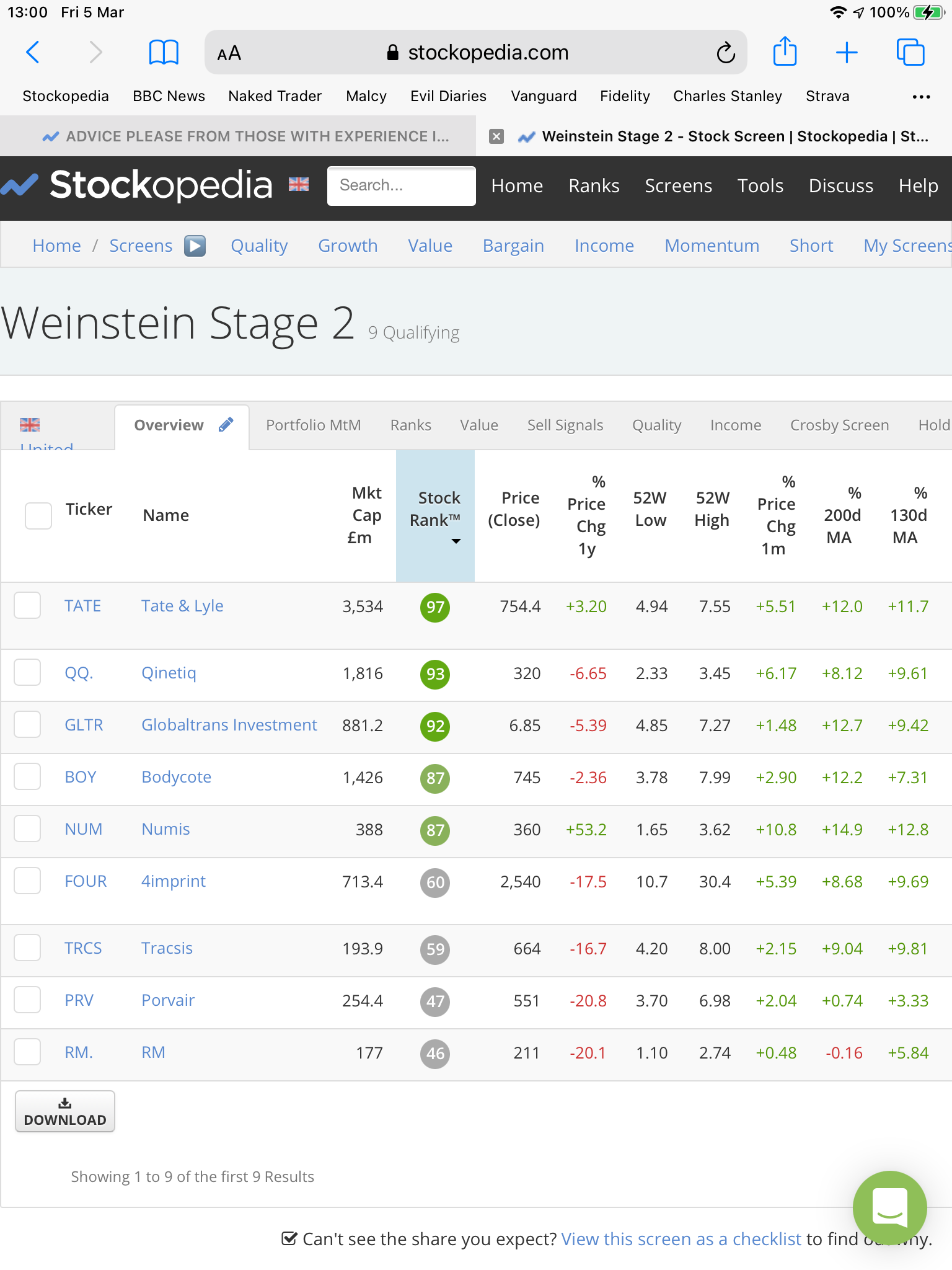
Task: Open the Home breadcrumb link
Action: coord(56,246)
